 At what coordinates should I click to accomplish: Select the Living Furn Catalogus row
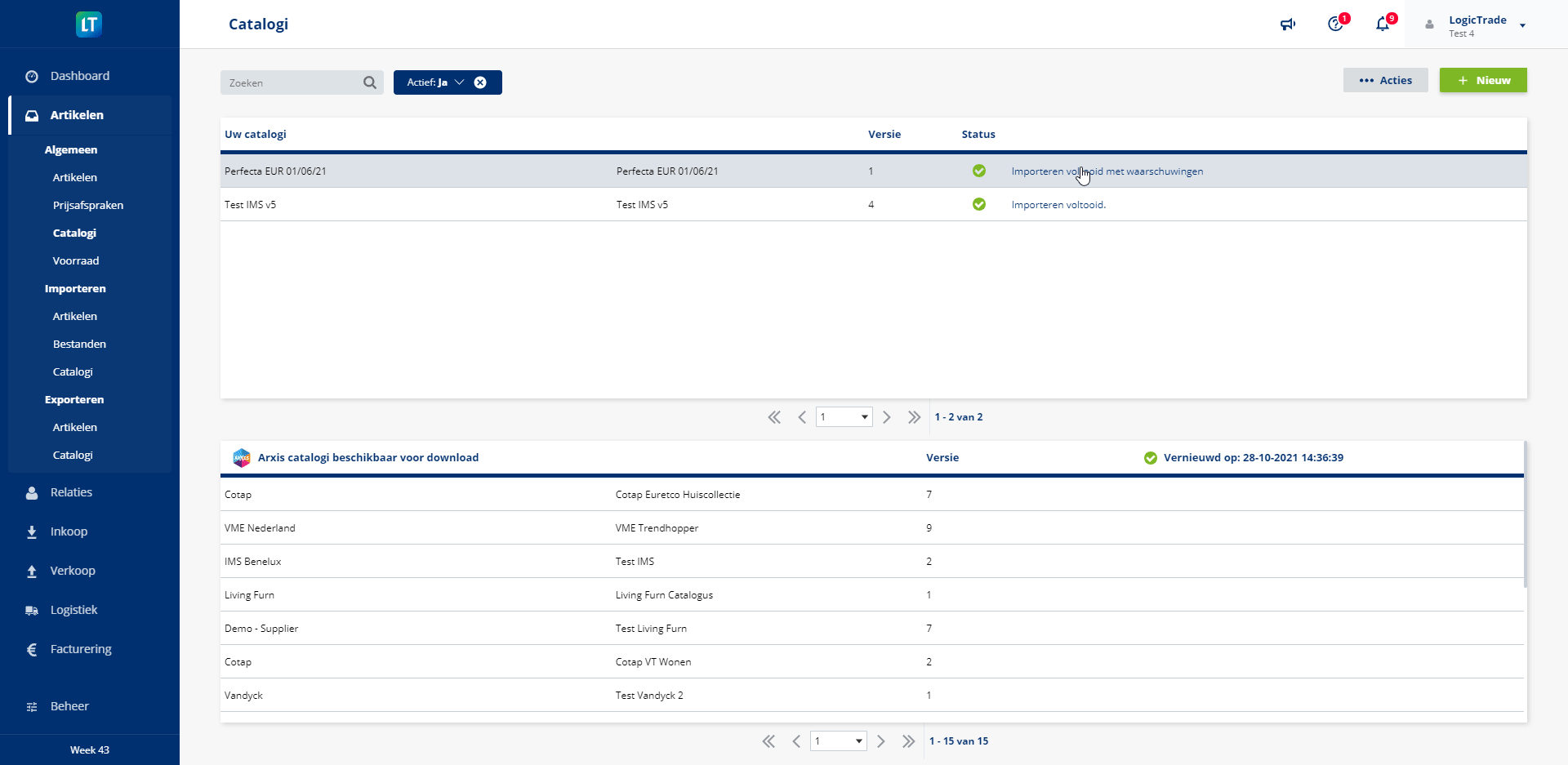[871, 595]
